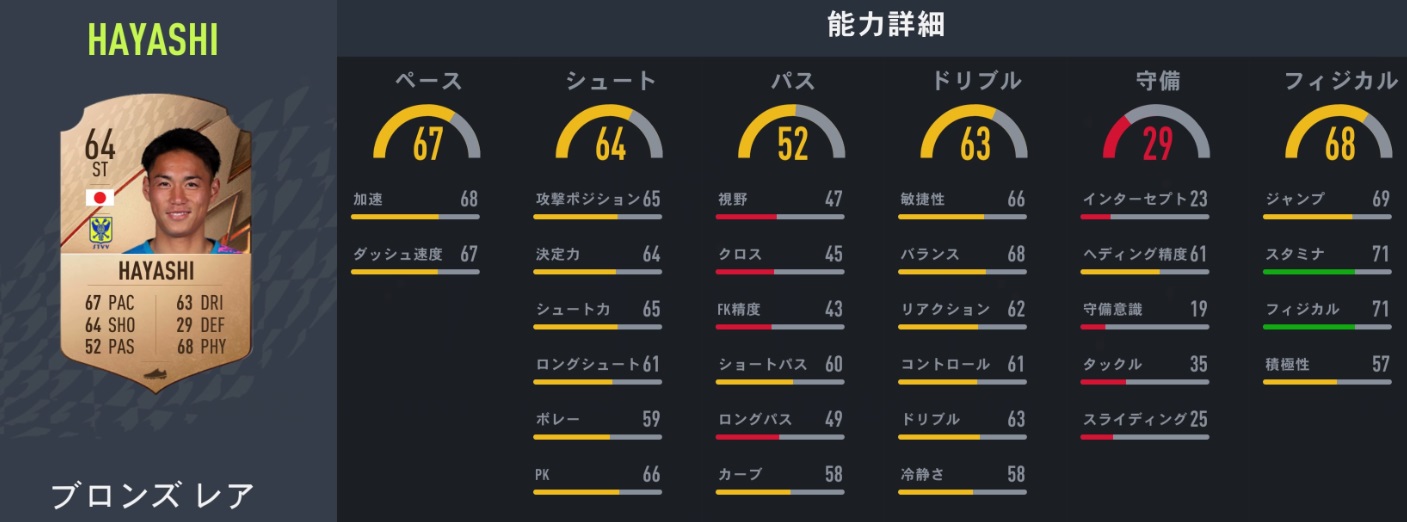
Task: Click the PK stat bar
Action: pos(597,491)
